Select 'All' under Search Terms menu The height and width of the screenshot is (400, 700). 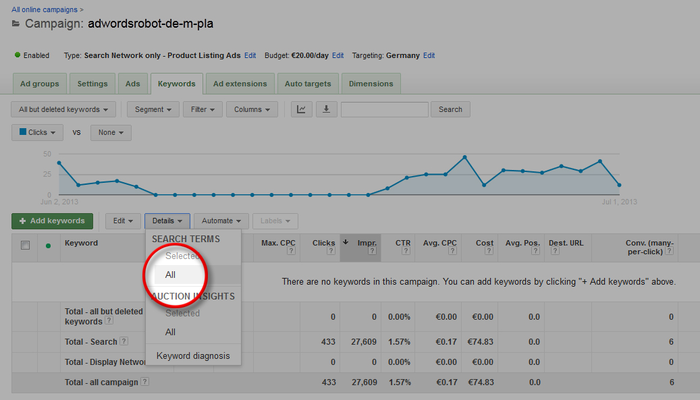(170, 274)
